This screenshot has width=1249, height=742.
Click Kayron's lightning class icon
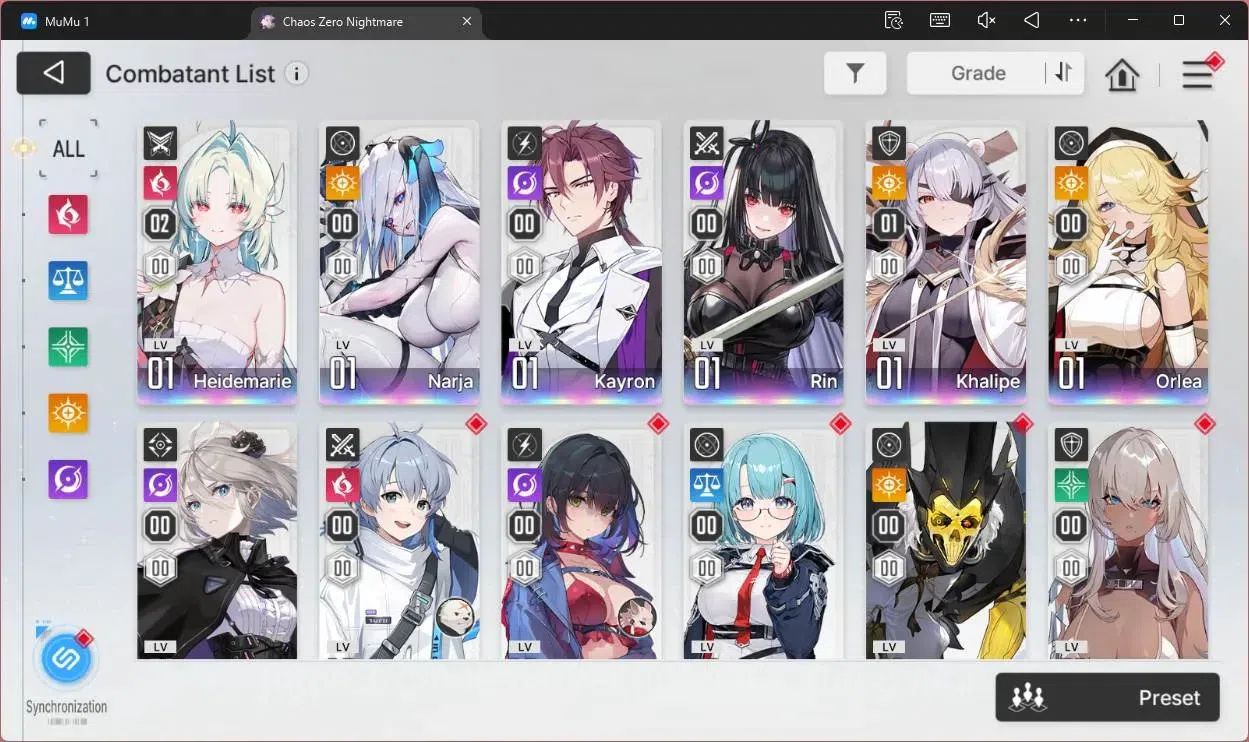(524, 144)
